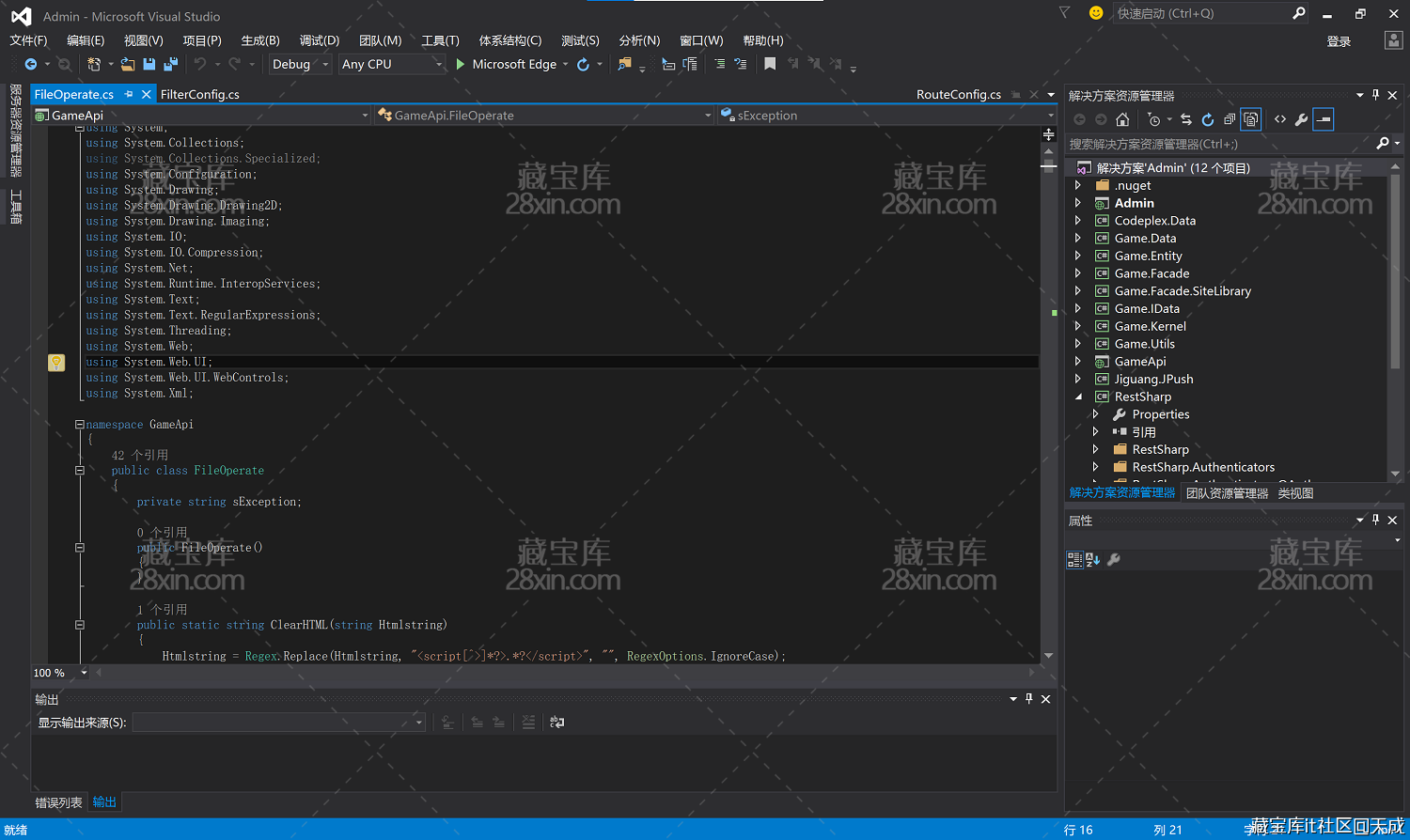The image size is (1410, 840).
Task: Click the smiley feedback icon in title bar
Action: [1096, 13]
